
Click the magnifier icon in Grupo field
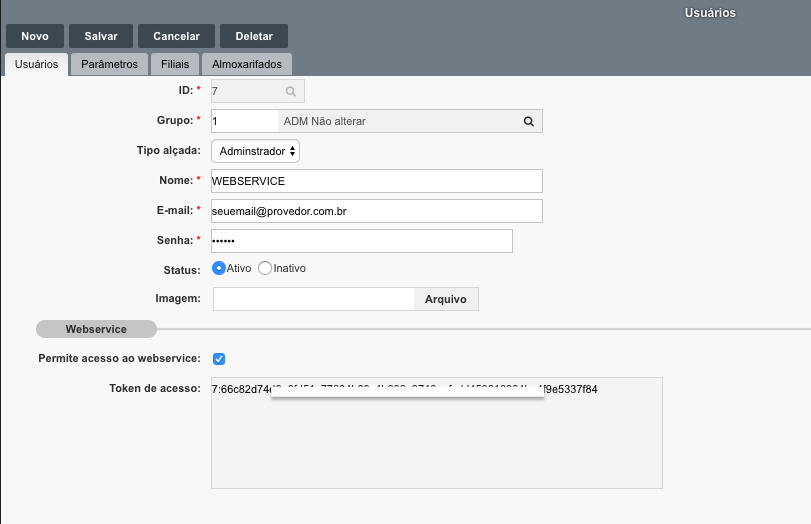pos(528,121)
